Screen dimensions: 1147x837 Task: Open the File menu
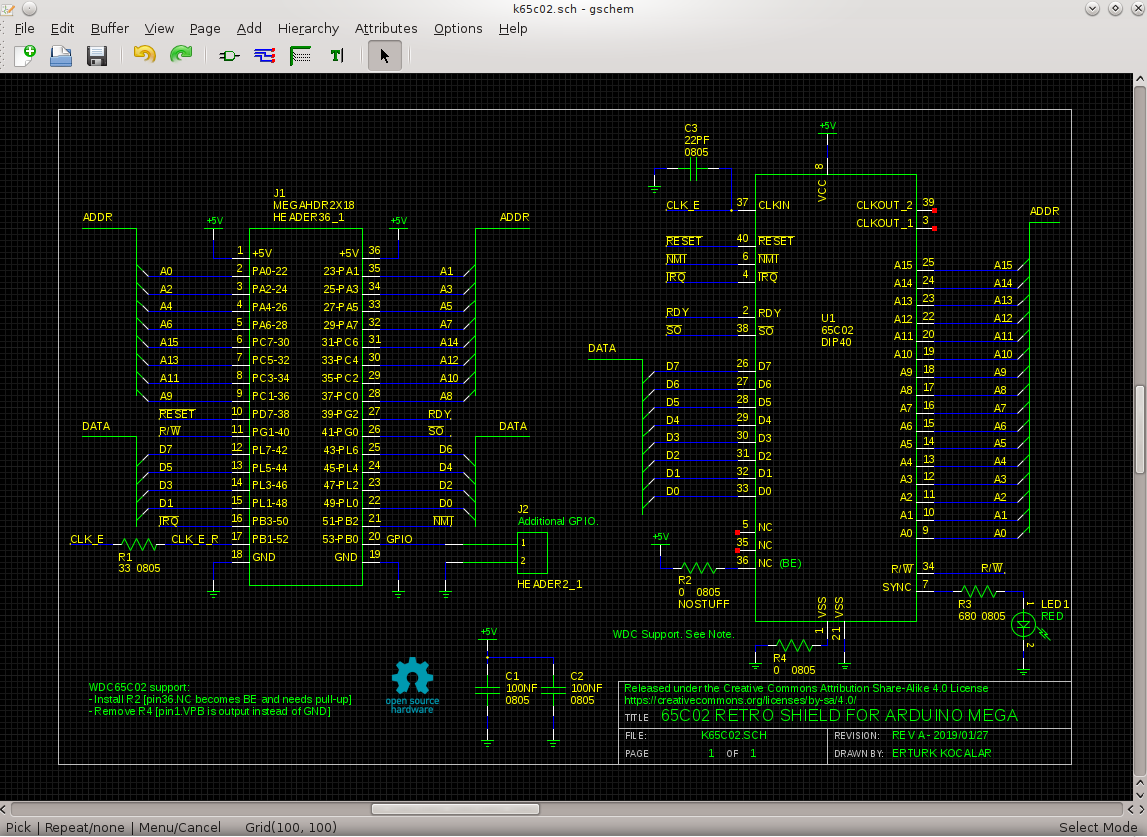coord(24,29)
